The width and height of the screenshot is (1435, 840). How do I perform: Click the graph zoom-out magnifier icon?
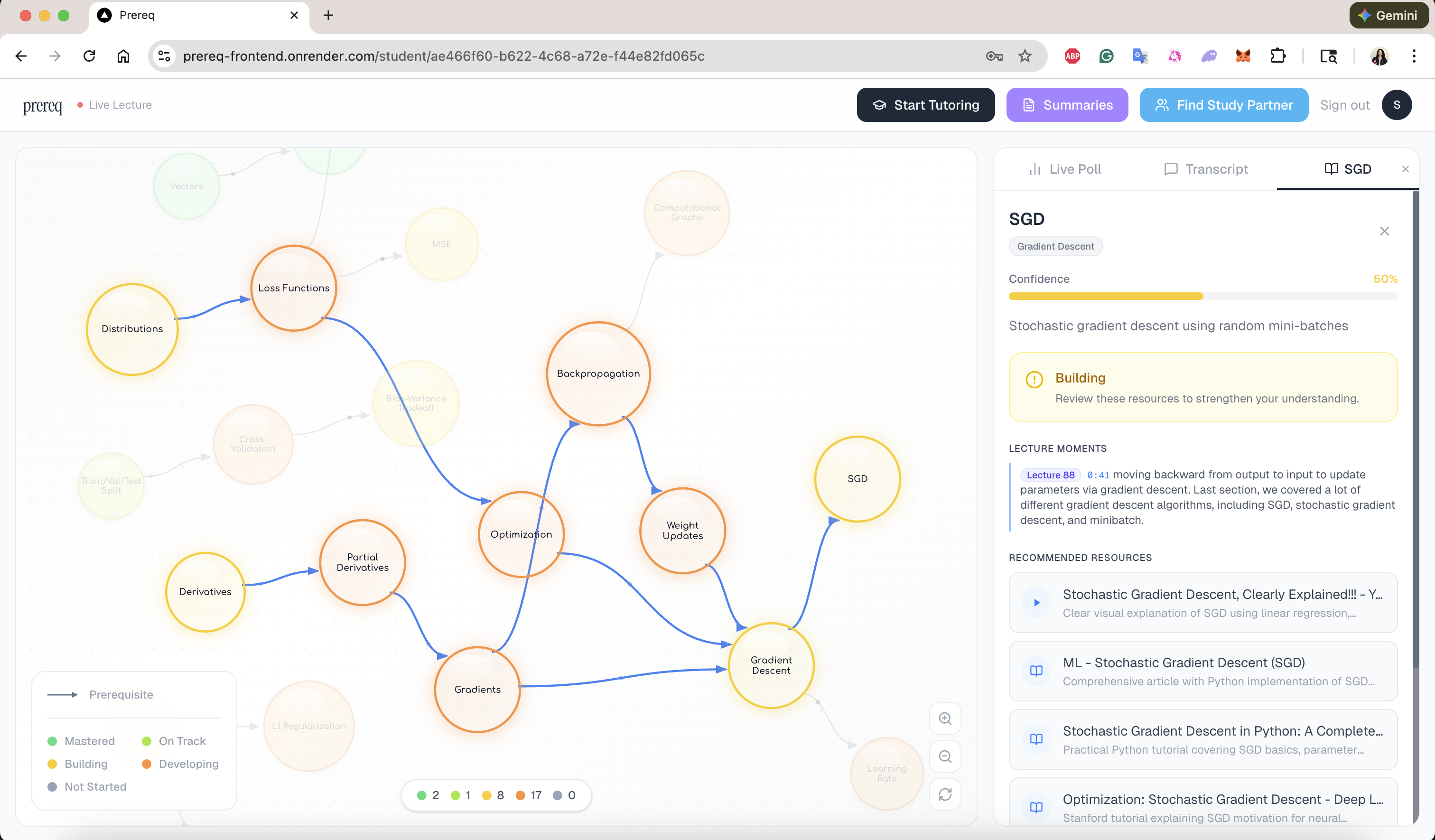tap(945, 756)
